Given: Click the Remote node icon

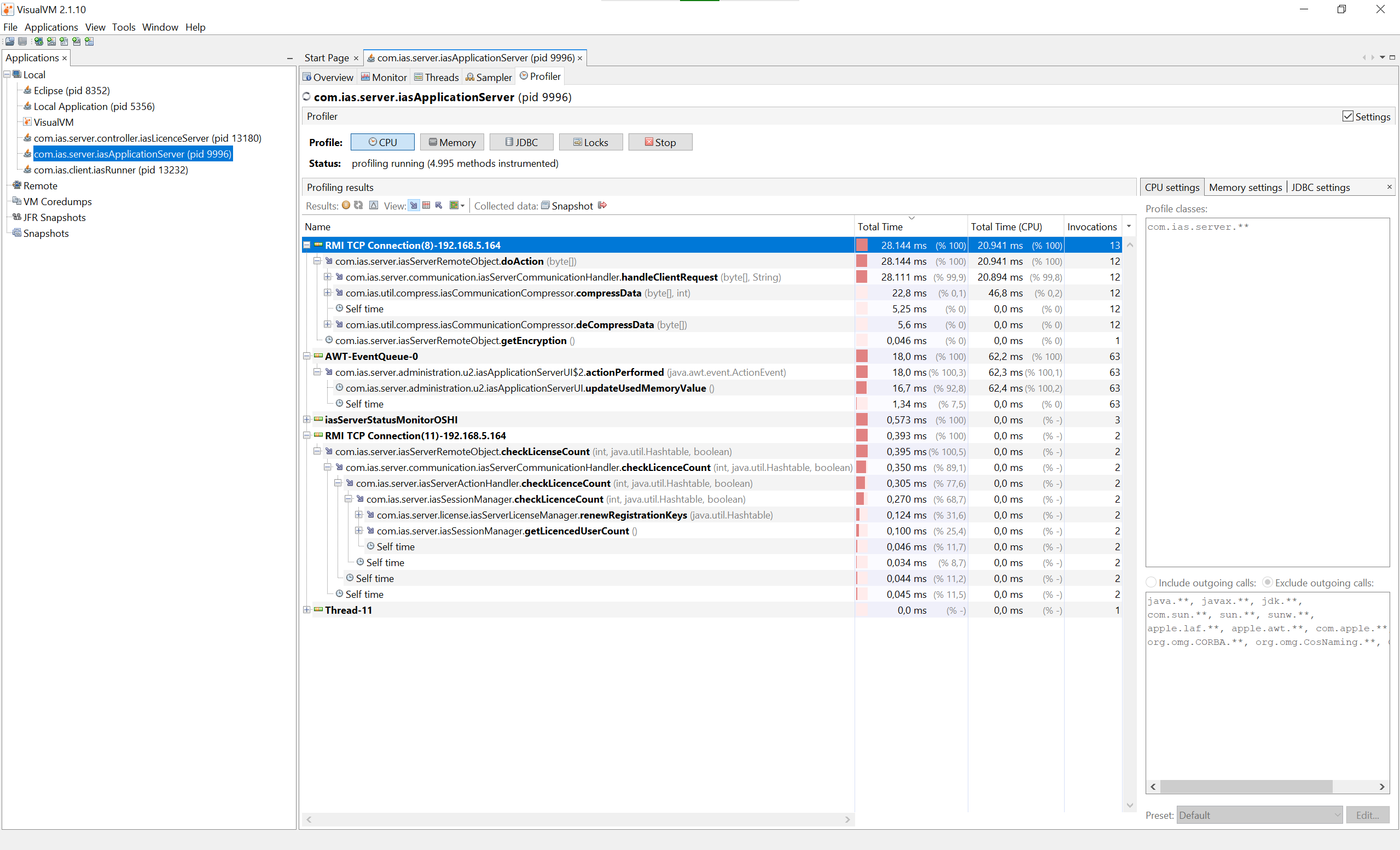Looking at the screenshot, I should [17, 186].
